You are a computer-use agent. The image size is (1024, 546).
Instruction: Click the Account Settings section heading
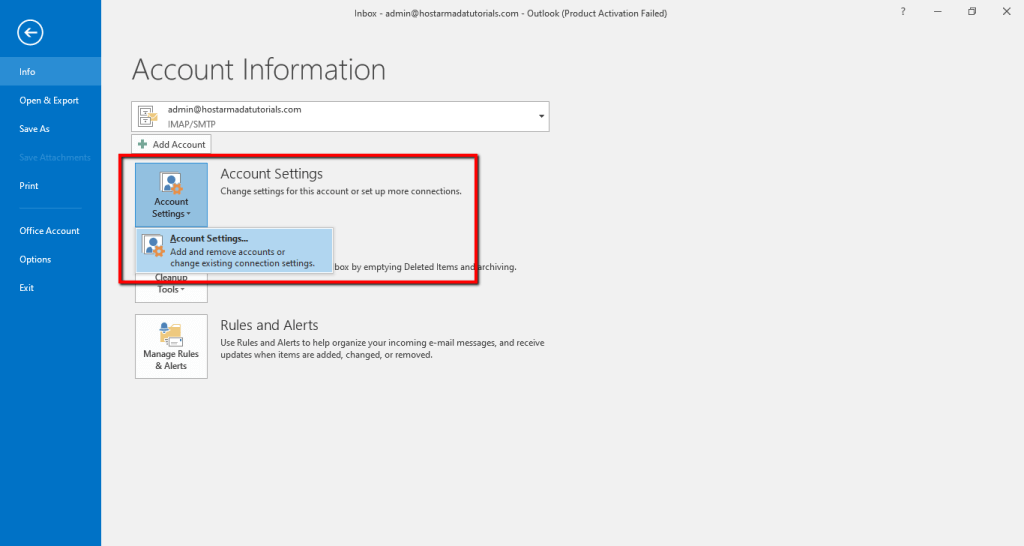click(x=272, y=174)
